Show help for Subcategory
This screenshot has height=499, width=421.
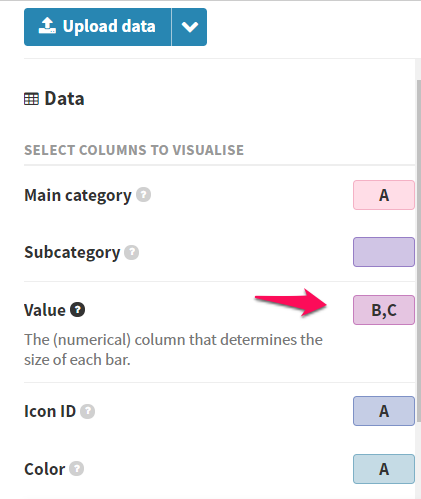(132, 252)
